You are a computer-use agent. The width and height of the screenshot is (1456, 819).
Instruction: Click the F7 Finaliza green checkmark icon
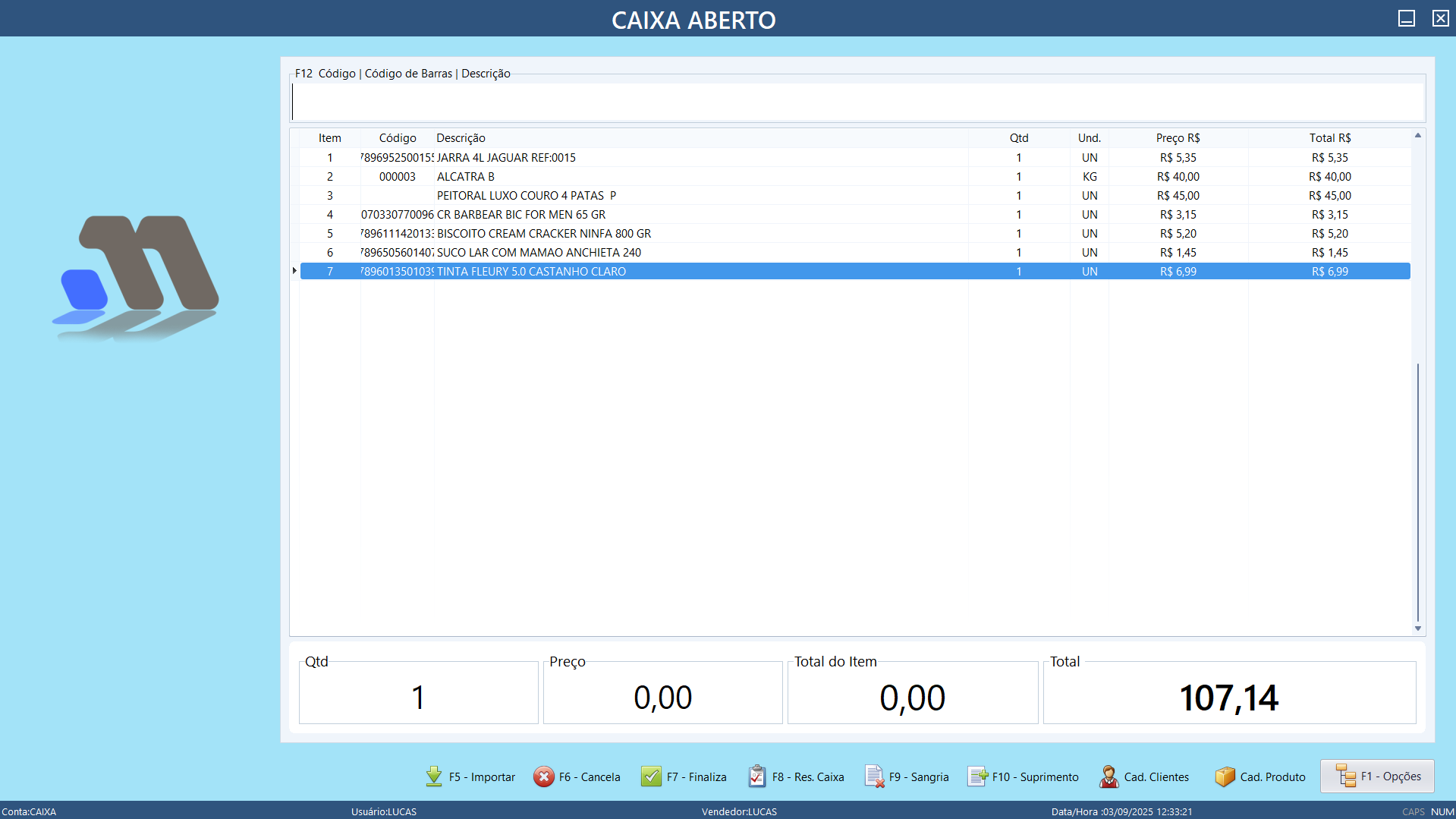click(651, 776)
